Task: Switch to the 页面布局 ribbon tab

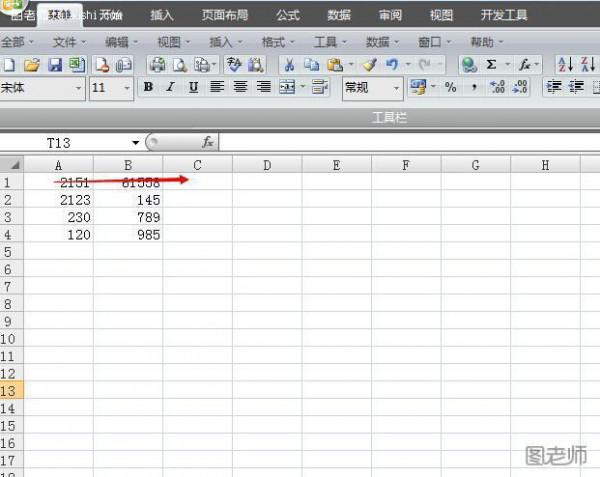Action: (225, 15)
